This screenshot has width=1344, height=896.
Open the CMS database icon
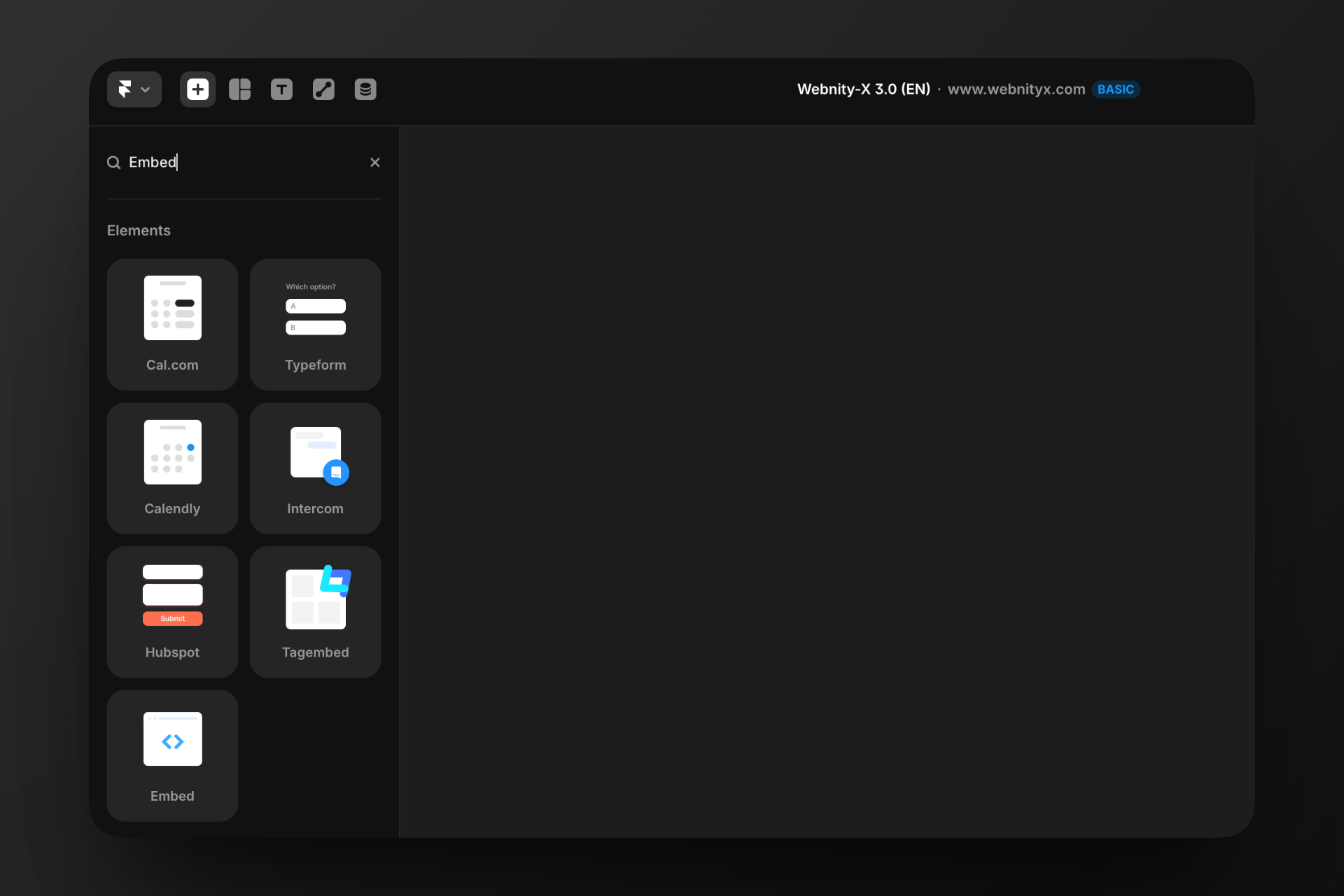[x=365, y=90]
